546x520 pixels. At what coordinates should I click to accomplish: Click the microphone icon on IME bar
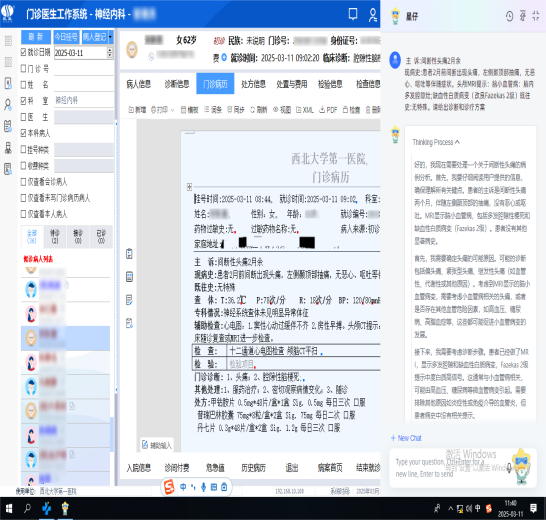203,487
